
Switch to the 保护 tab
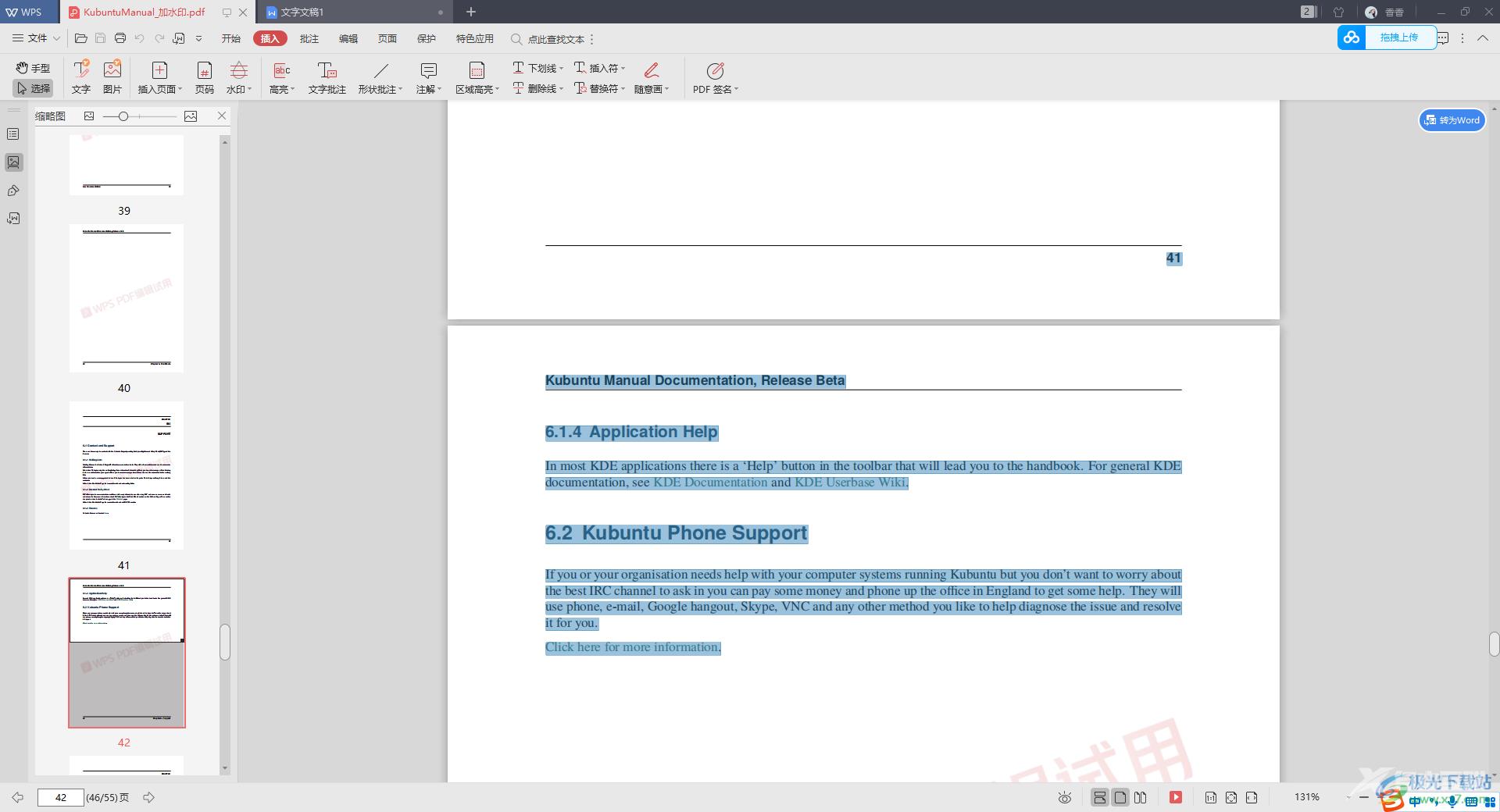tap(427, 38)
